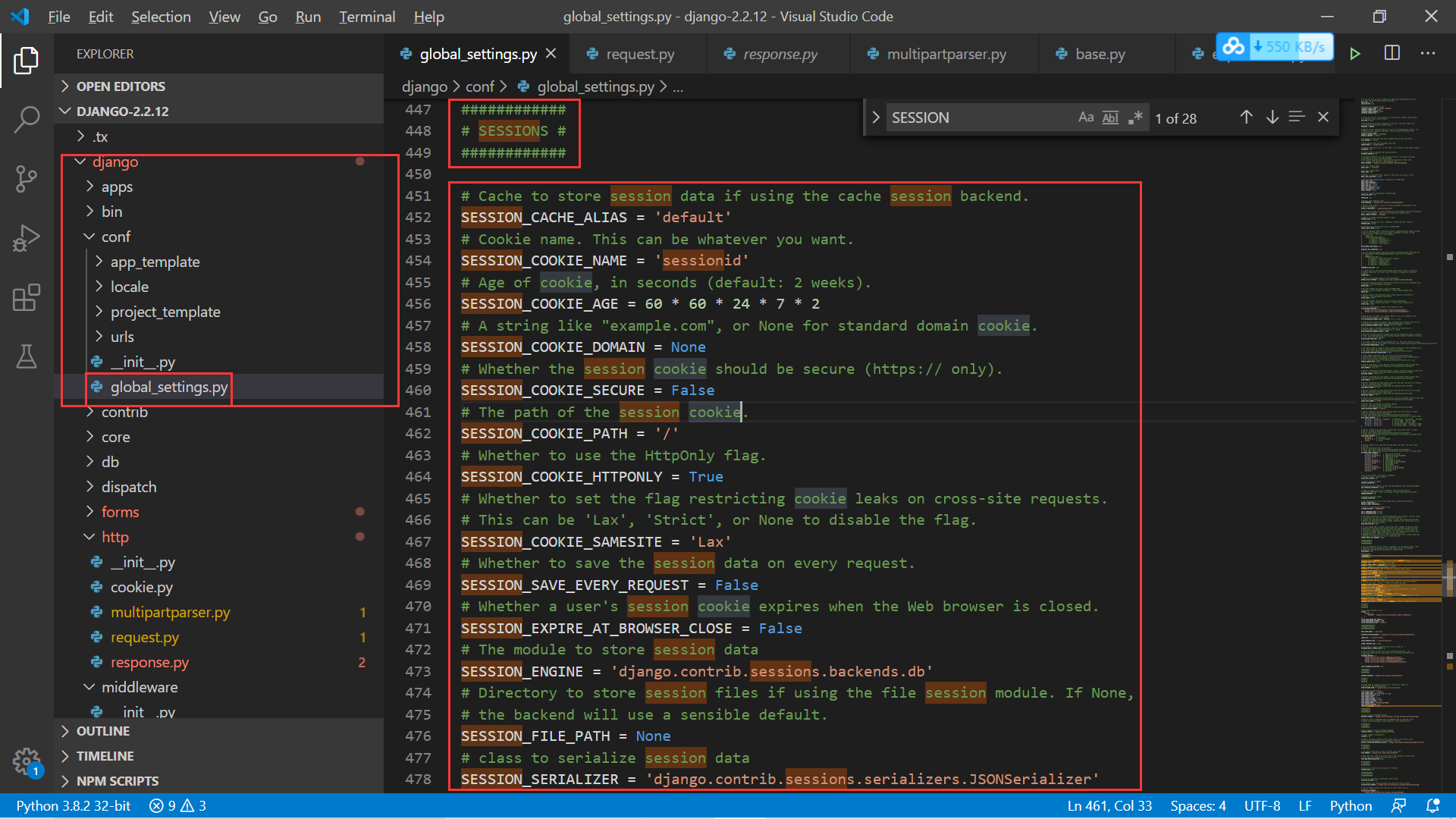Toggle Use Regular Expression in find
Screen dimensions: 1456x819
click(1135, 117)
